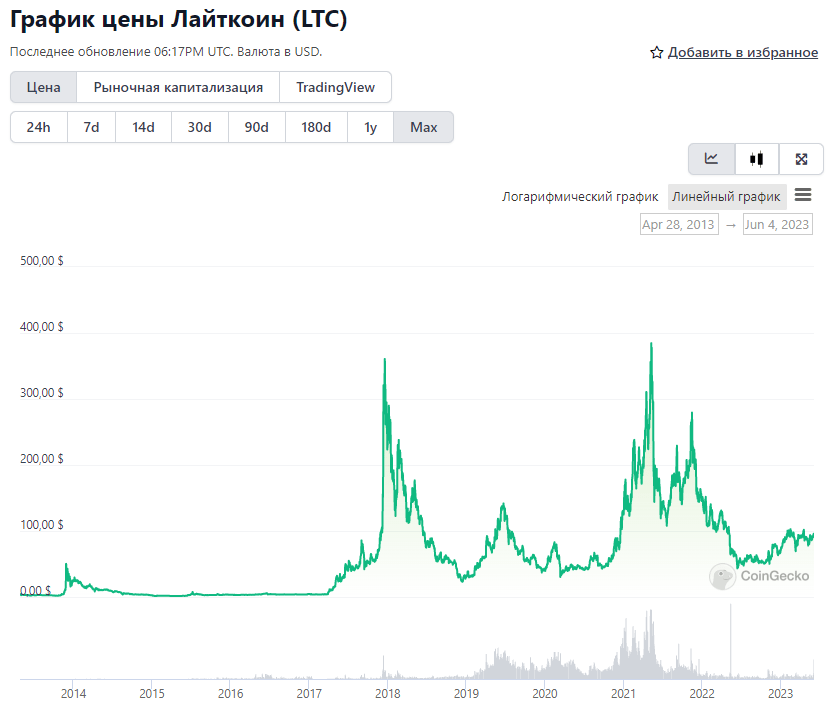The image size is (834, 719).
Task: Select the Цена tab
Action: click(x=44, y=87)
